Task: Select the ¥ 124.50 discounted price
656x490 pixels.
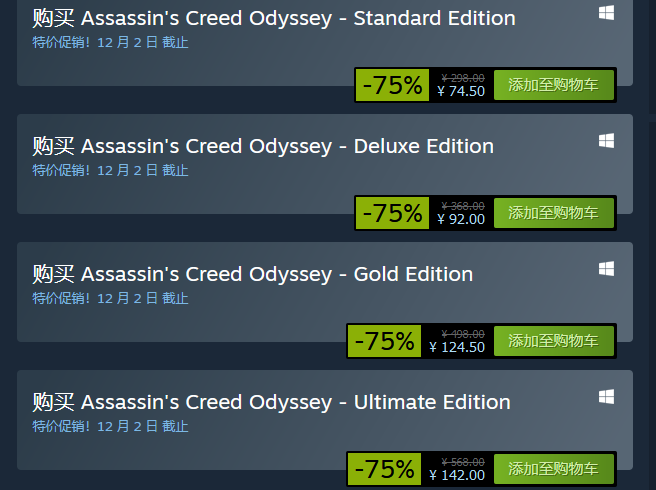Action: (457, 347)
